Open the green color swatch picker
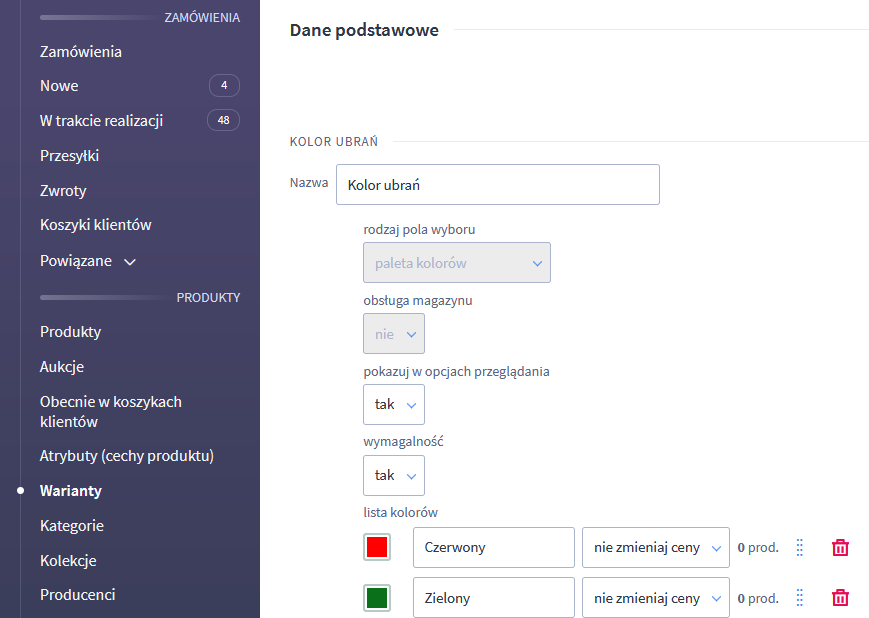 point(377,598)
